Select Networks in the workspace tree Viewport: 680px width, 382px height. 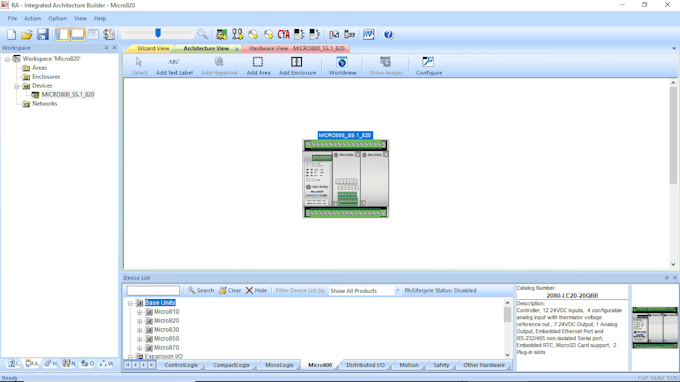point(44,104)
